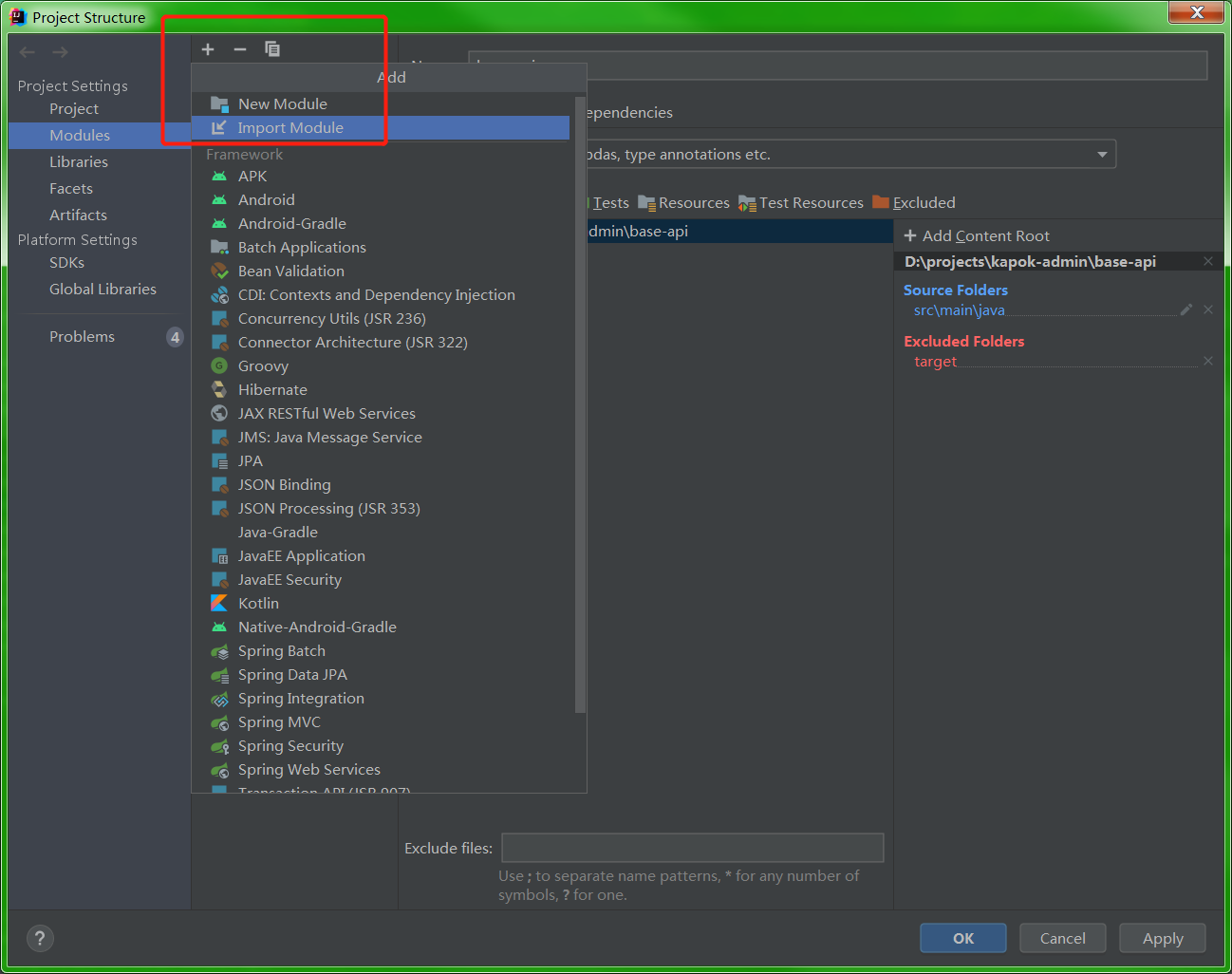Click the Apply button

click(1163, 939)
